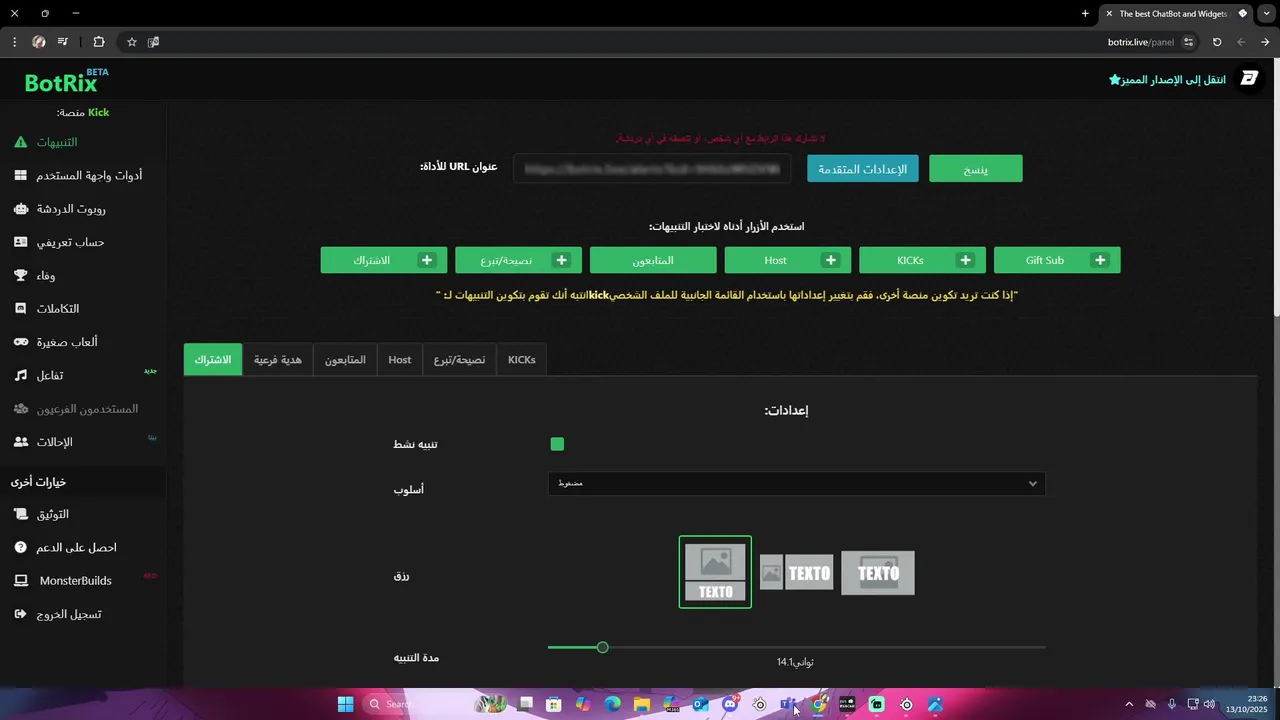Select the image-above-text layout thumbnail
The image size is (1280, 720).
pos(715,572)
